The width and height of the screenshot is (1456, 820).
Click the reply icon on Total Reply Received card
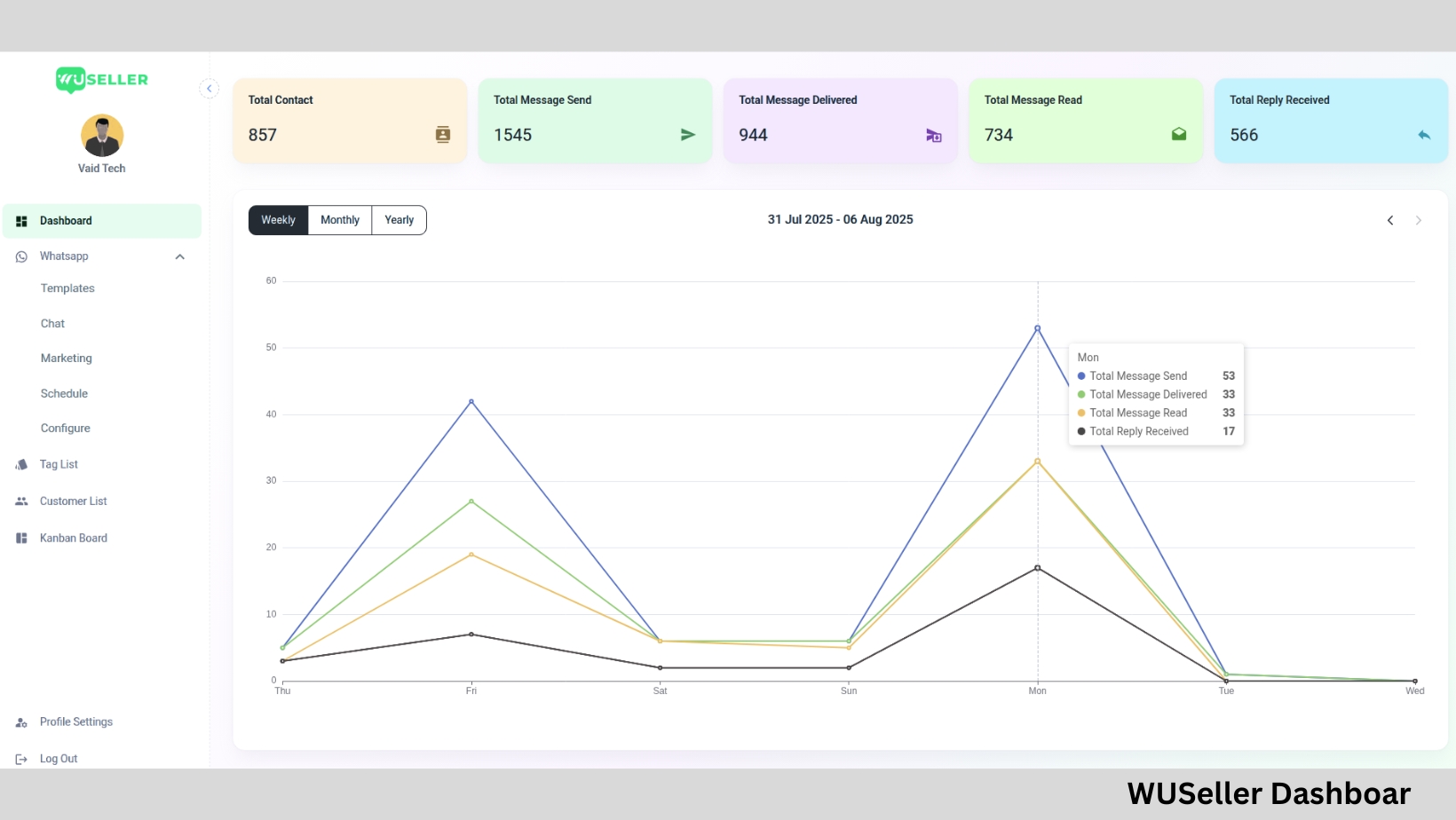pyautogui.click(x=1424, y=135)
